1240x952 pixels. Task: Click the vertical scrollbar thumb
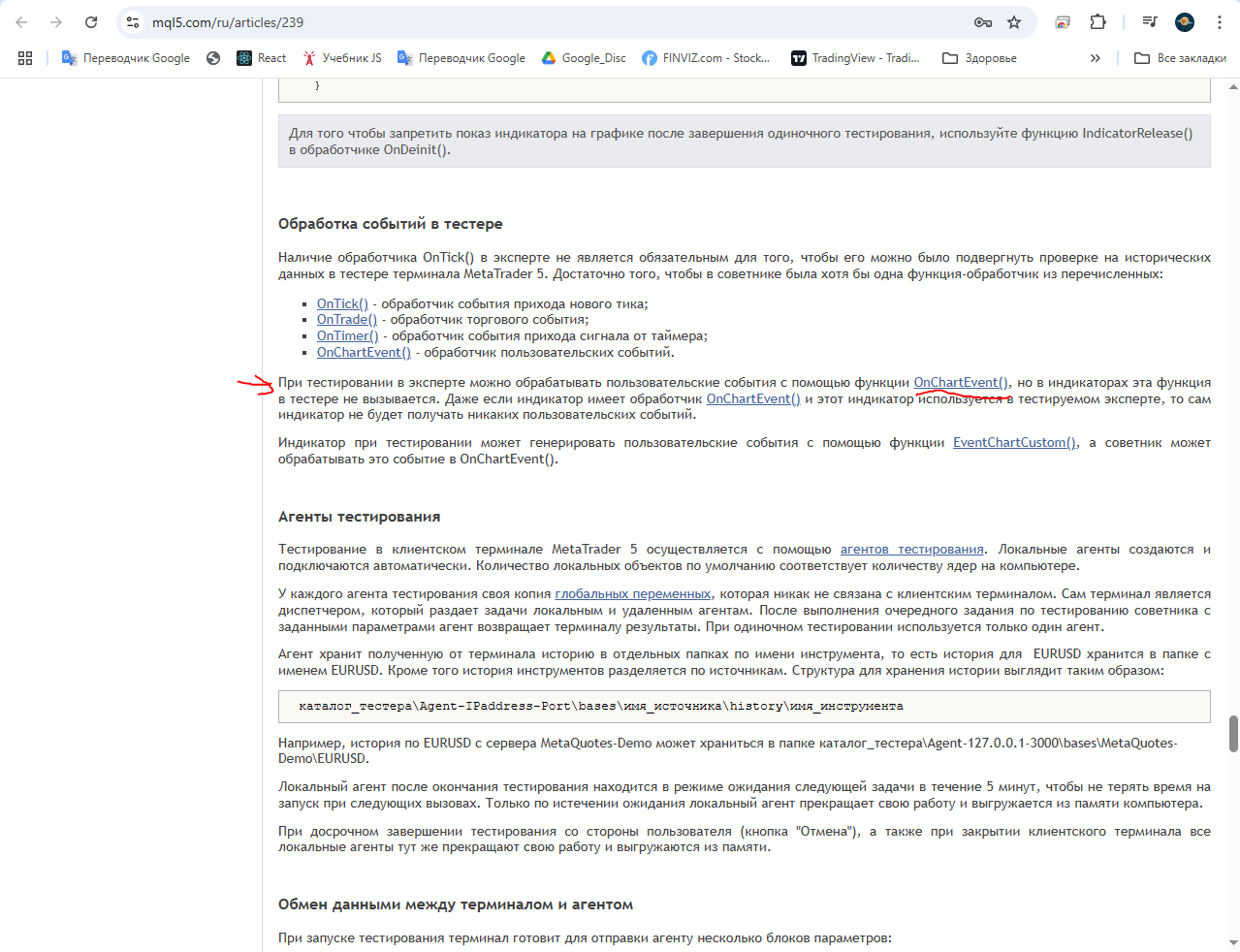pos(1233,734)
